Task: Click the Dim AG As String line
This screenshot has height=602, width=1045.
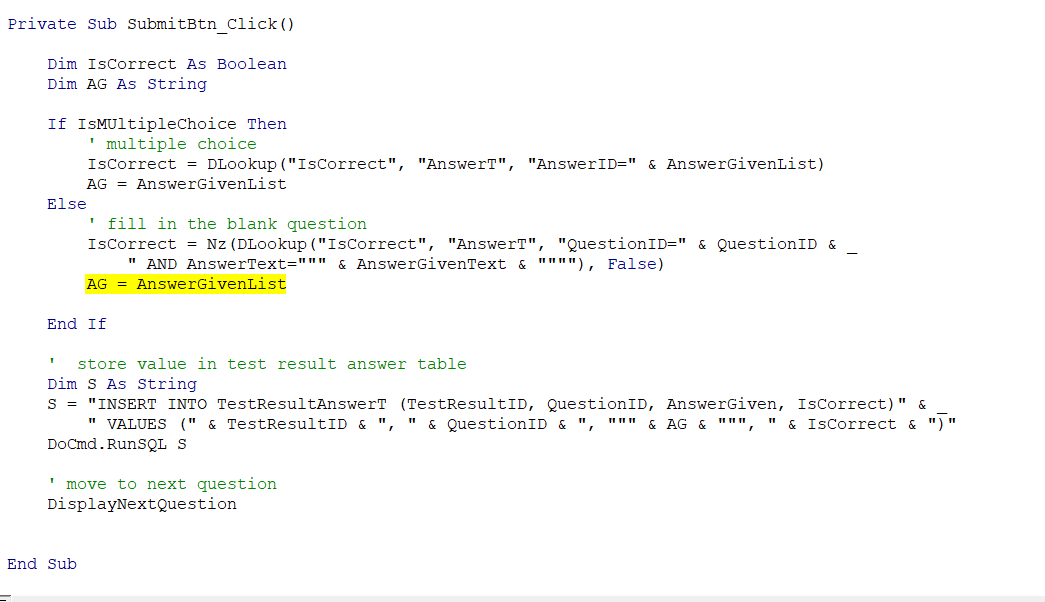Action: (126, 84)
